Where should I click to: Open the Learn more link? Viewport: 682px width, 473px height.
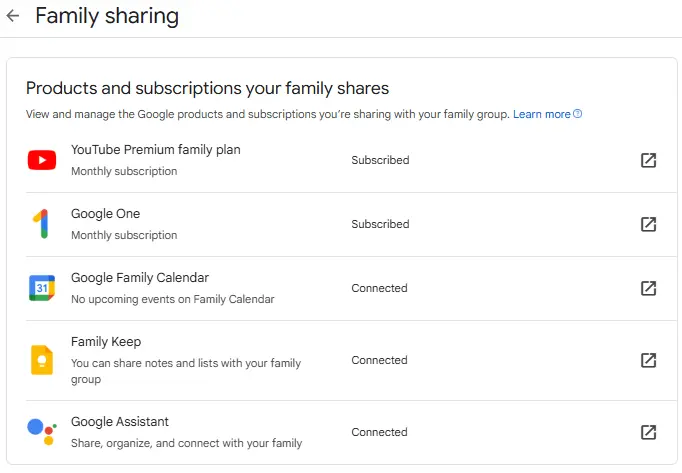coord(542,114)
